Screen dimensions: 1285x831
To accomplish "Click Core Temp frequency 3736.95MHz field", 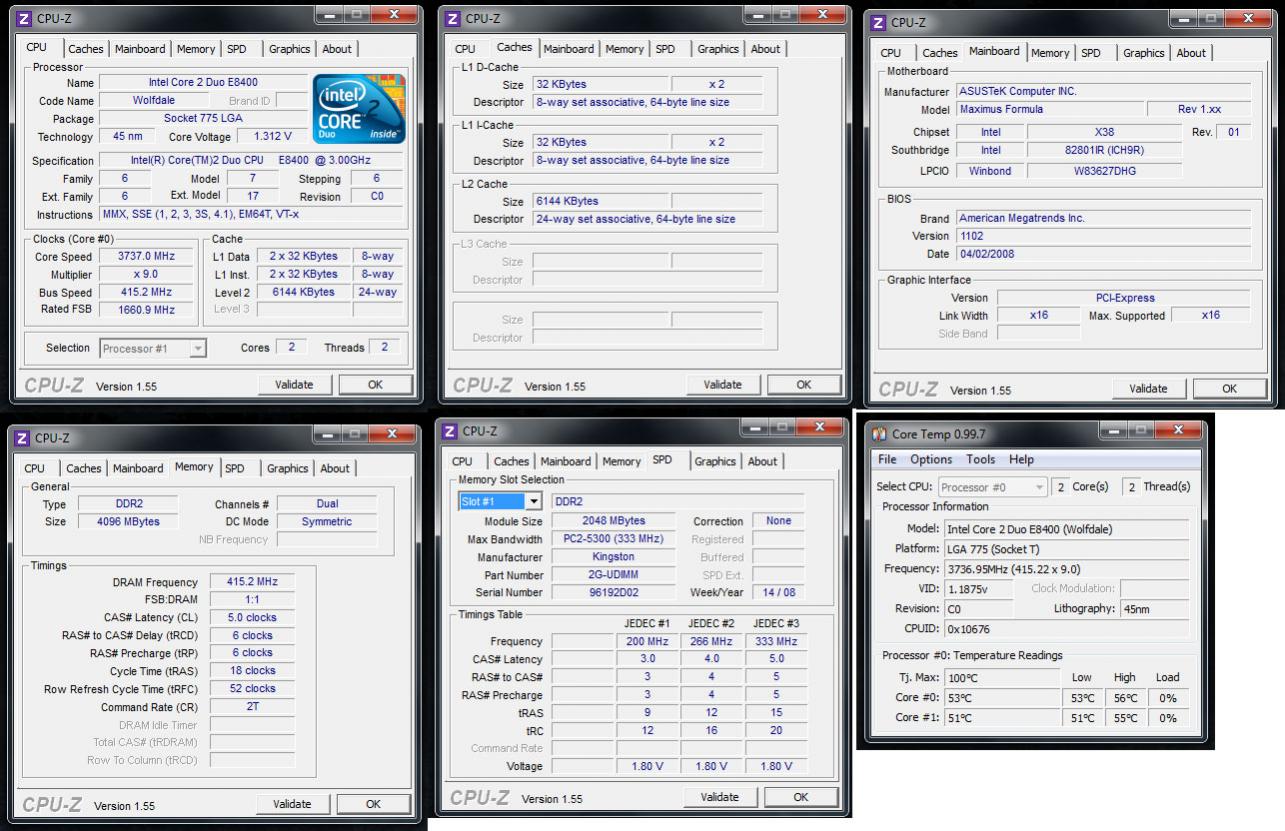I will click(x=1067, y=569).
